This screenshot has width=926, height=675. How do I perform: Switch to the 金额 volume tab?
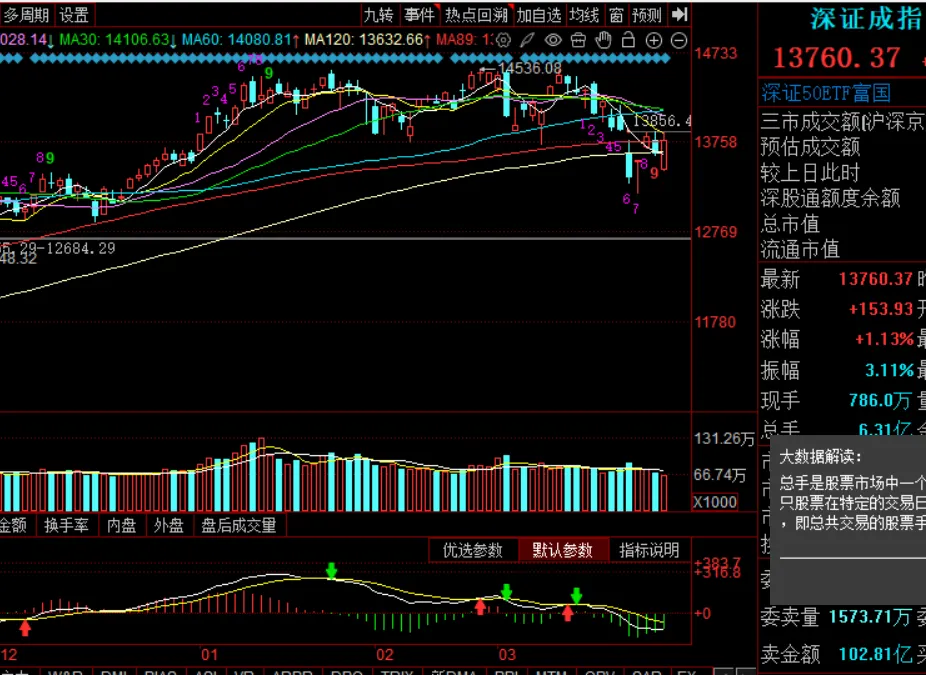[x=14, y=525]
